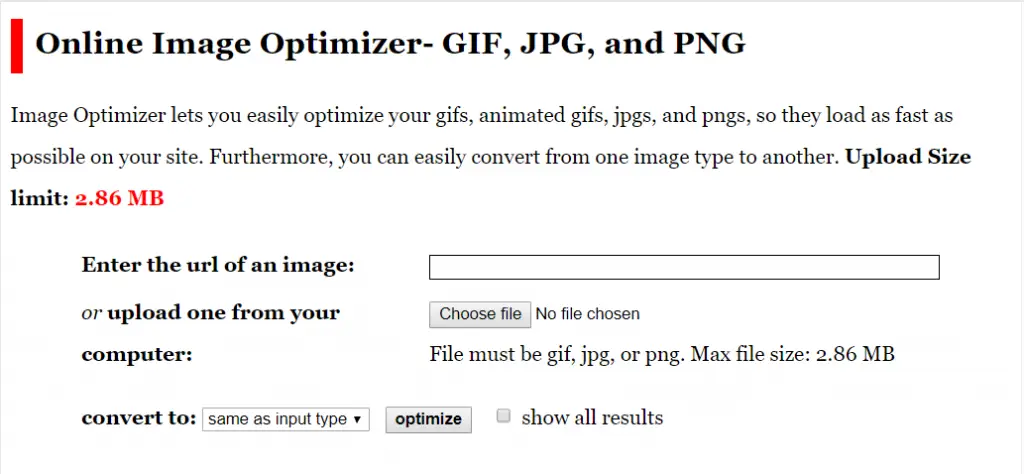Click the dropdown arrow next to "same as input type"
This screenshot has width=1024, height=474.
click(x=357, y=420)
